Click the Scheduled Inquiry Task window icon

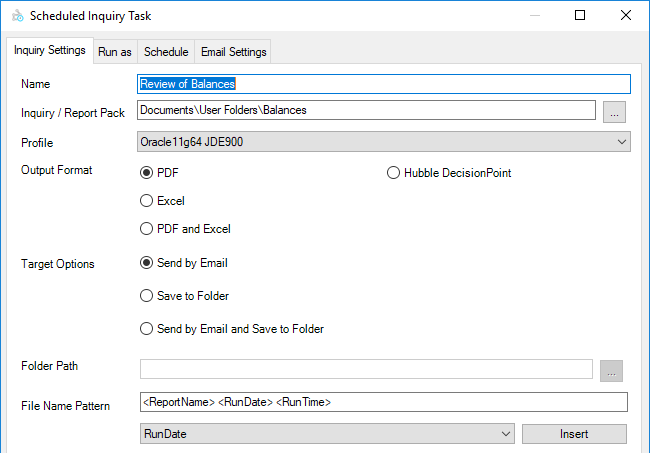[x=15, y=16]
